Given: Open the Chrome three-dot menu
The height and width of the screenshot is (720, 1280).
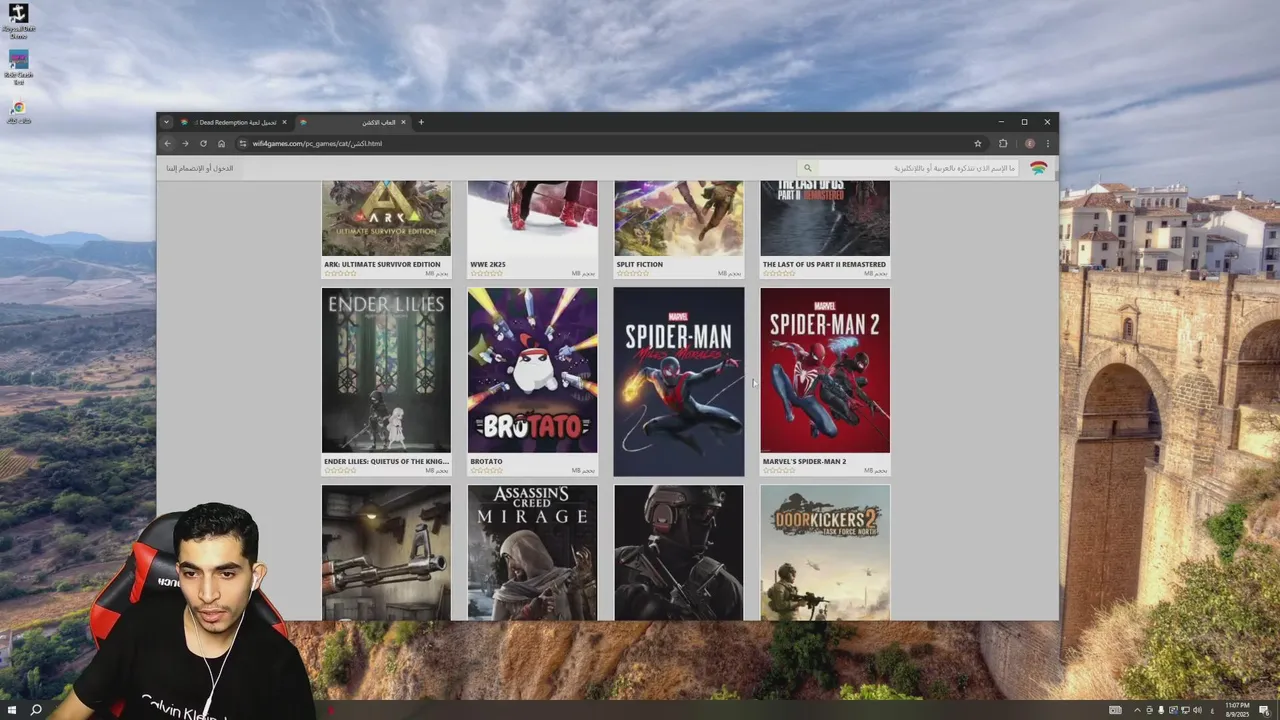Looking at the screenshot, I should 1047,143.
